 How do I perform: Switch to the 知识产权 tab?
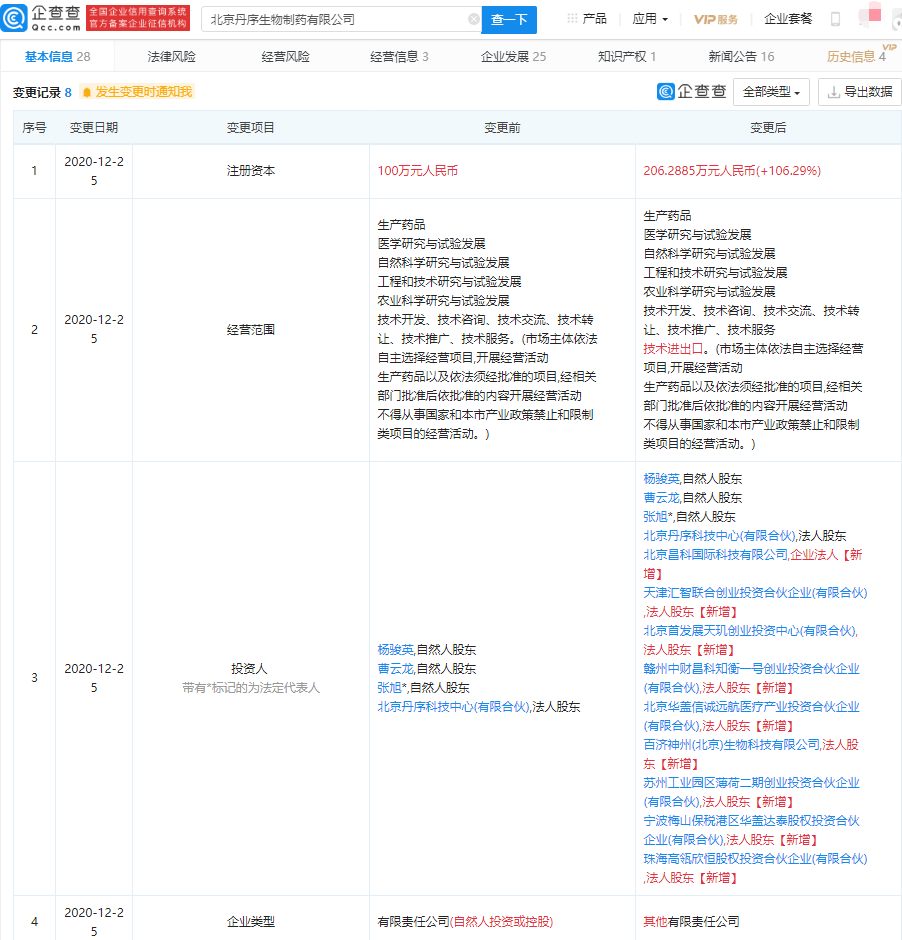(x=626, y=57)
